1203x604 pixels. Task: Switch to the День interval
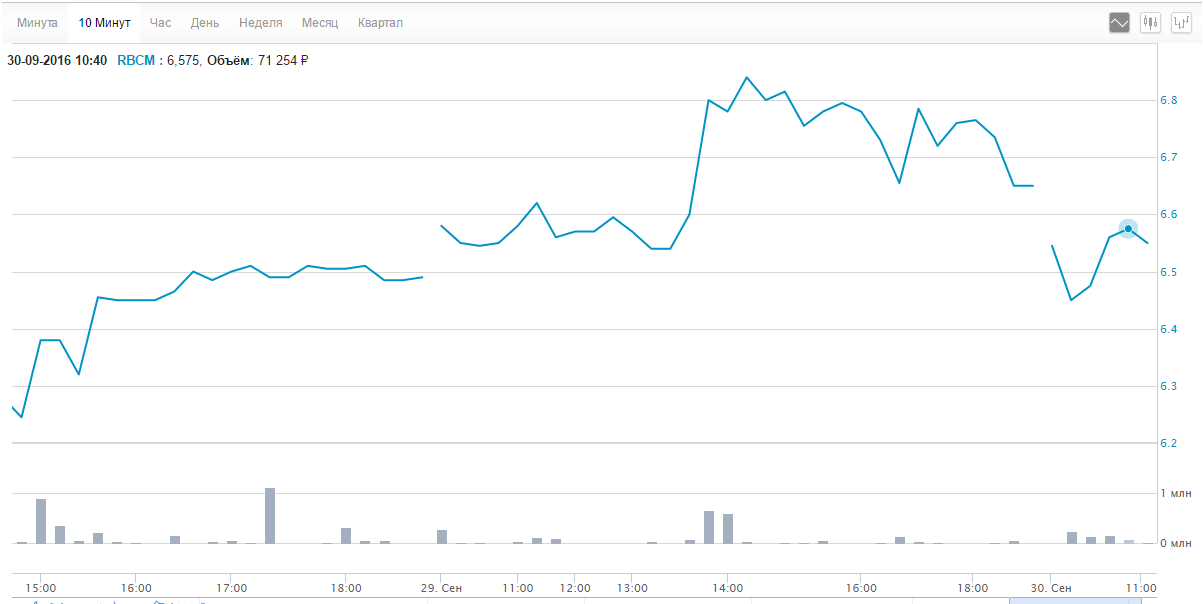(x=205, y=22)
